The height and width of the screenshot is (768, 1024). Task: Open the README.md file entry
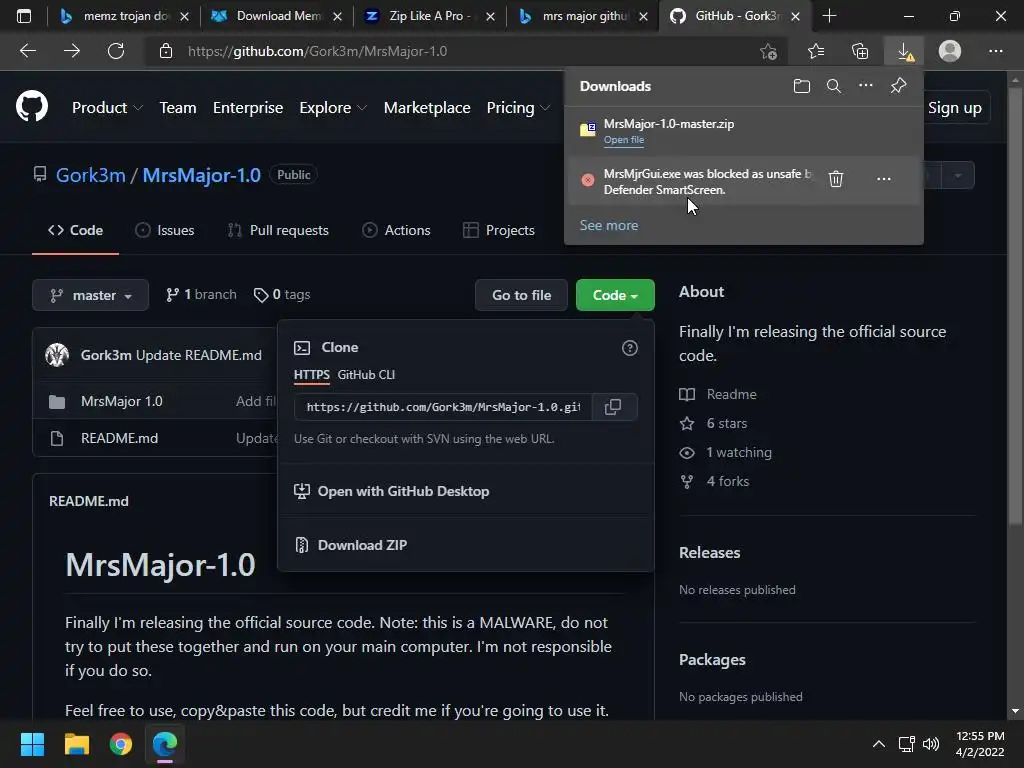[120, 438]
